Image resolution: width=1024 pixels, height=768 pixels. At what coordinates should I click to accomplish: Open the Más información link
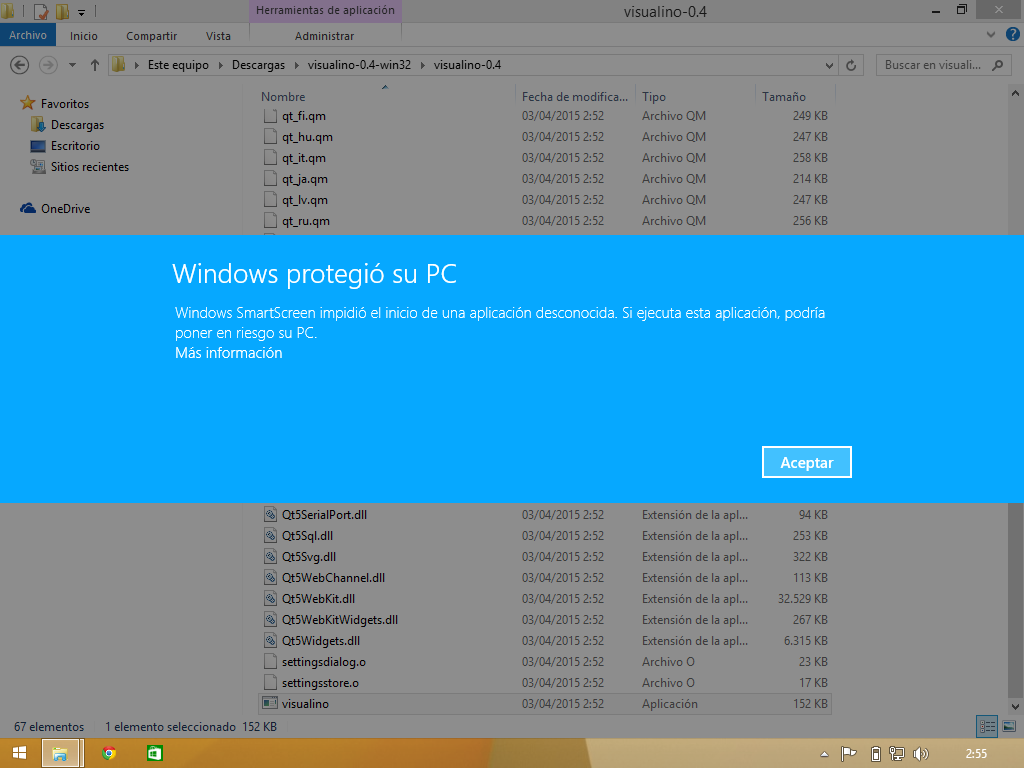(229, 353)
